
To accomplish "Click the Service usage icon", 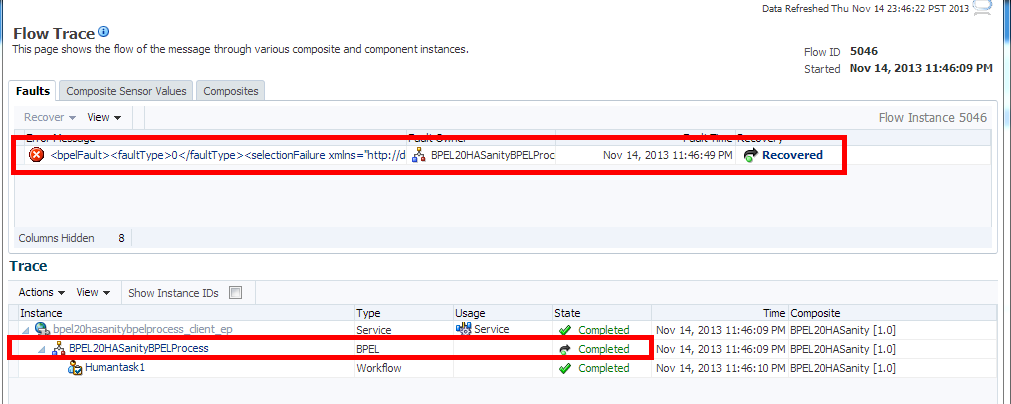I will click(x=464, y=329).
